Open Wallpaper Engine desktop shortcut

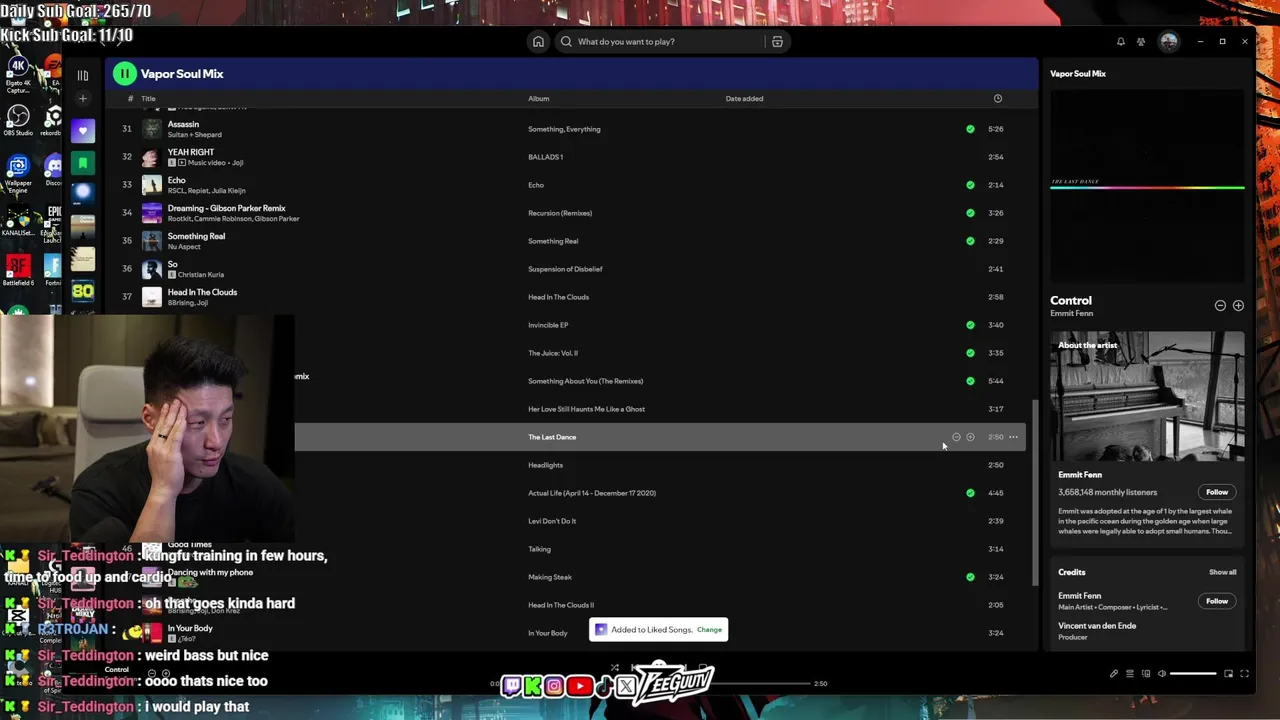(x=17, y=173)
